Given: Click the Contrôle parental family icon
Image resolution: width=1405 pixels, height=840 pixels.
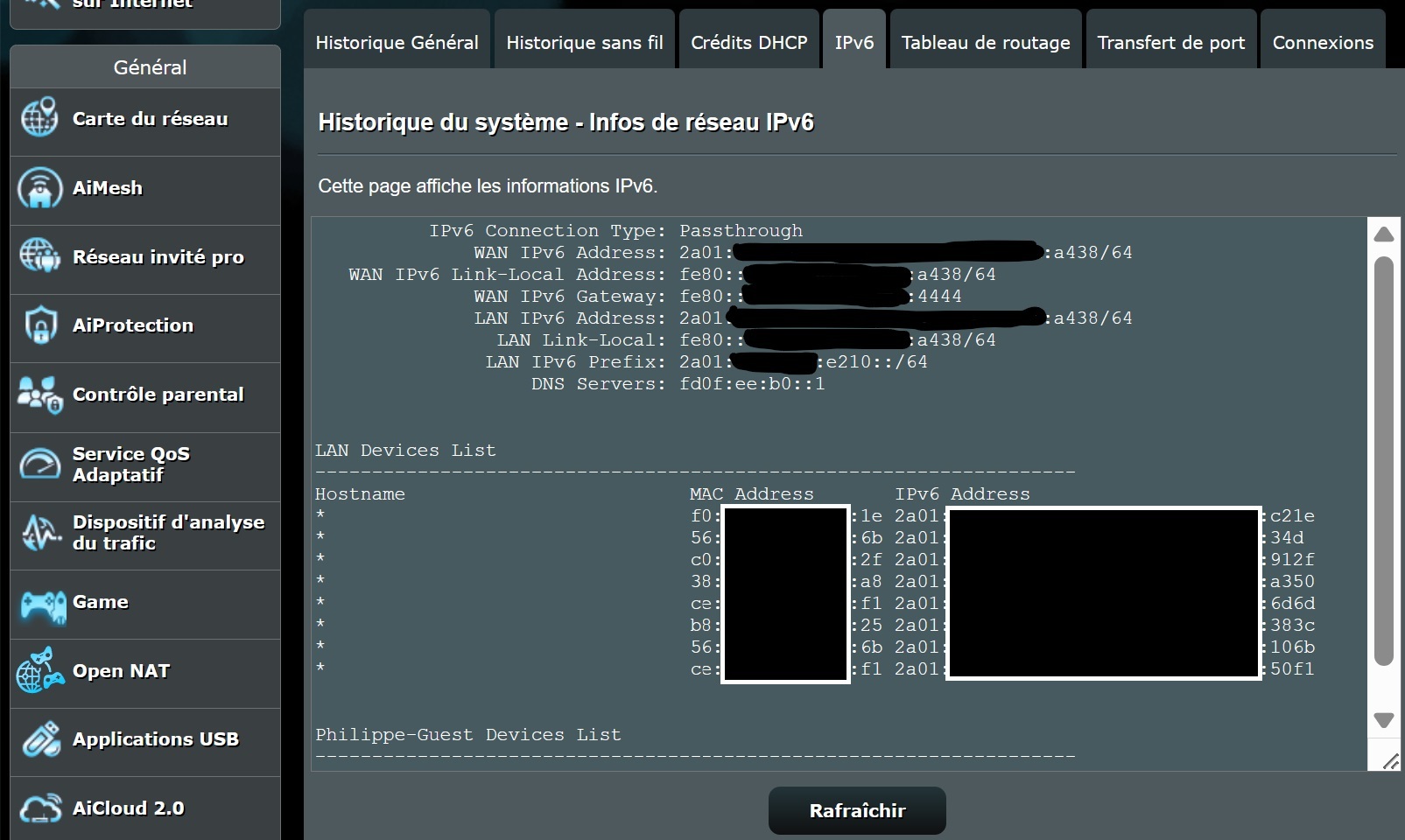Looking at the screenshot, I should pyautogui.click(x=40, y=395).
